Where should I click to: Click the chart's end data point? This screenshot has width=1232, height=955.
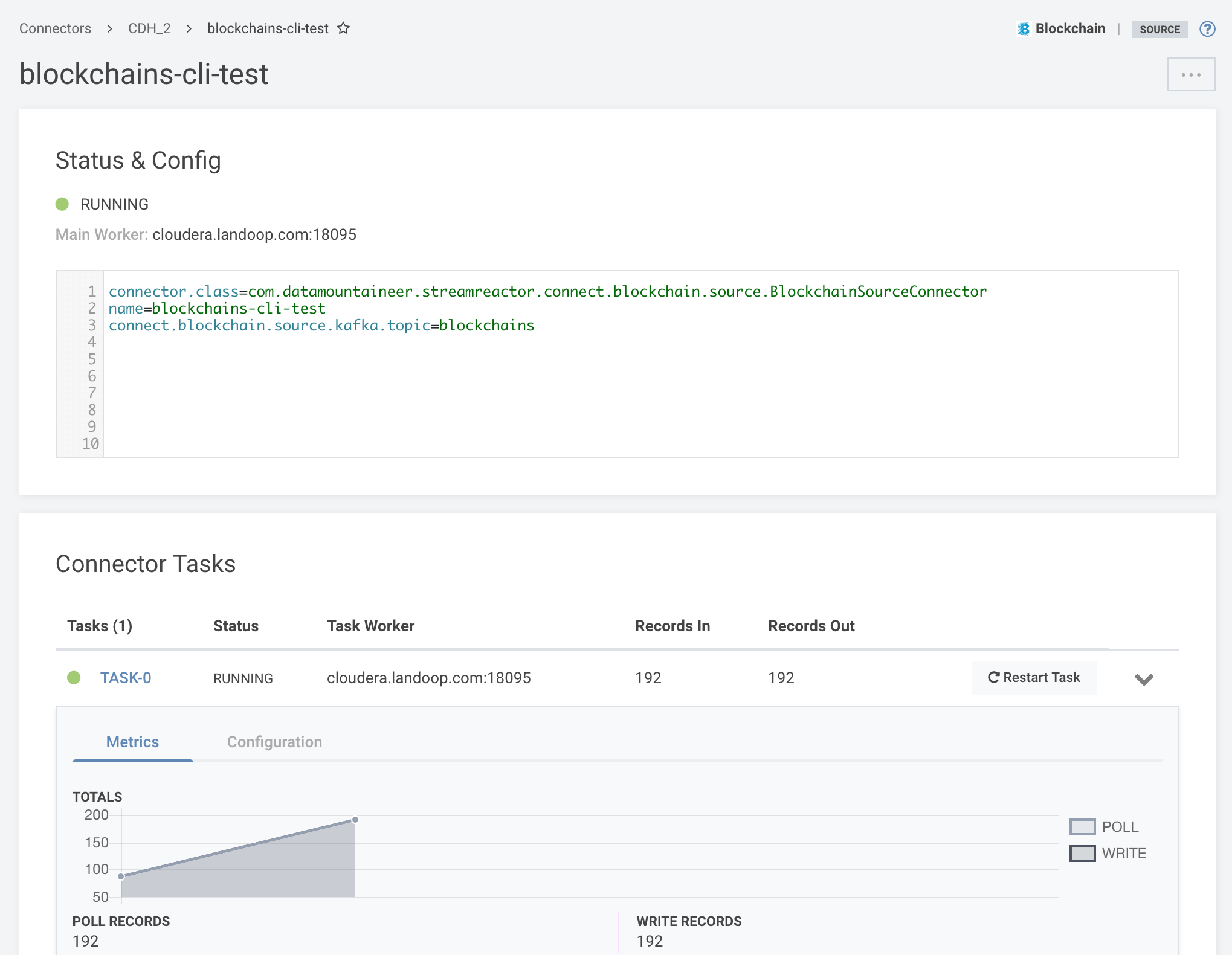(x=355, y=820)
